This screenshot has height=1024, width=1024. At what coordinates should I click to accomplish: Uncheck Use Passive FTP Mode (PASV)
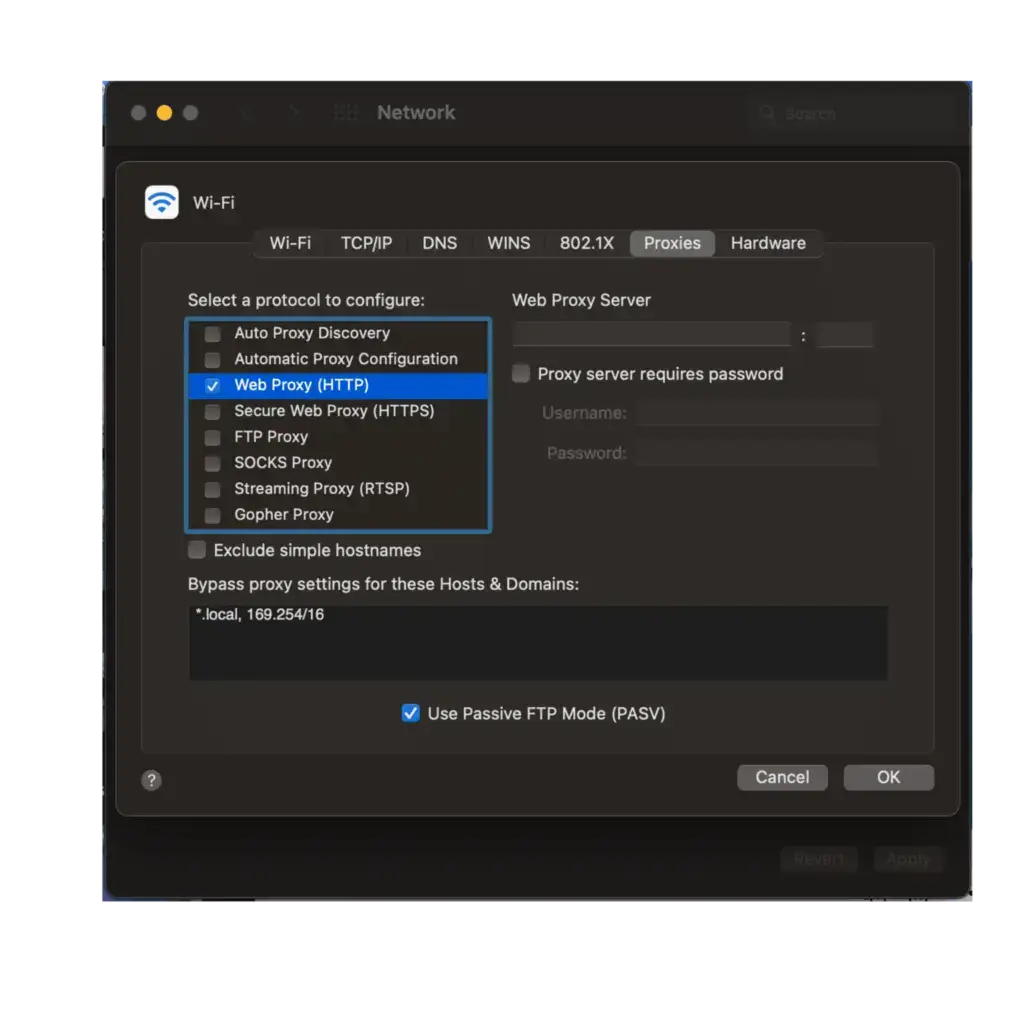tap(411, 713)
